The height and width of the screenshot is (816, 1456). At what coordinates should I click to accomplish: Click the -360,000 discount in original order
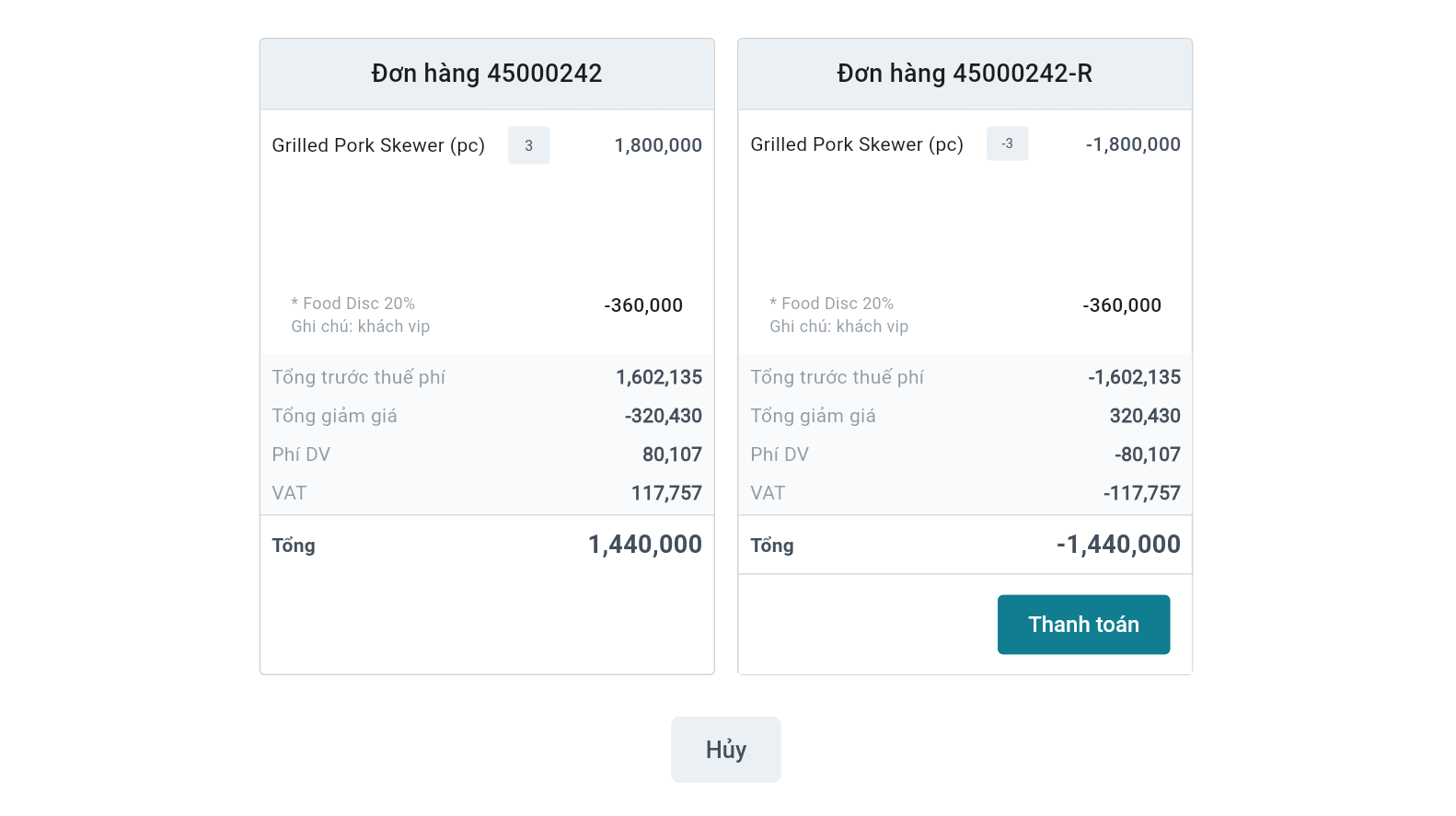643,305
